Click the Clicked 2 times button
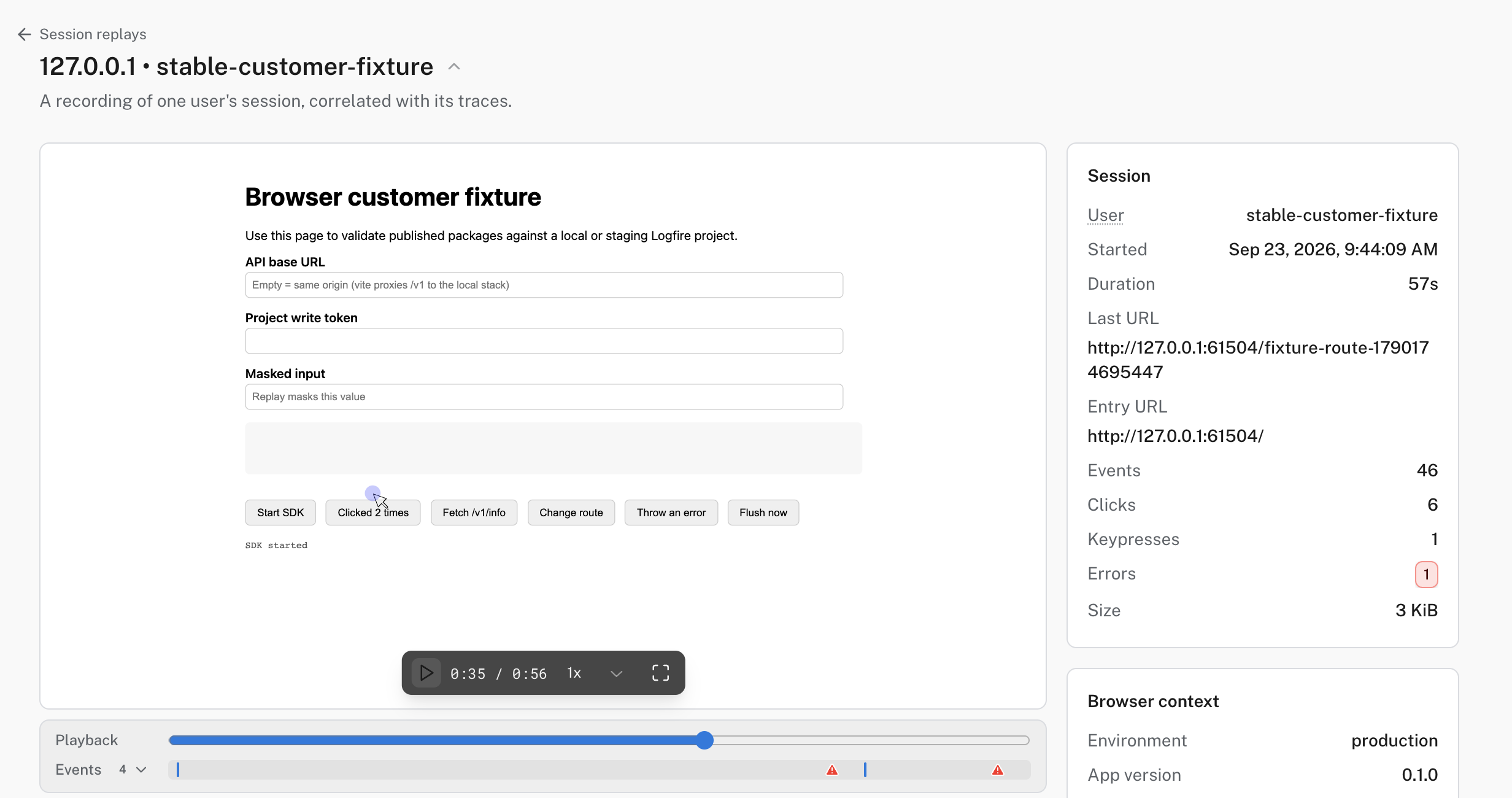Screen dimensions: 1512x798 click(373, 513)
